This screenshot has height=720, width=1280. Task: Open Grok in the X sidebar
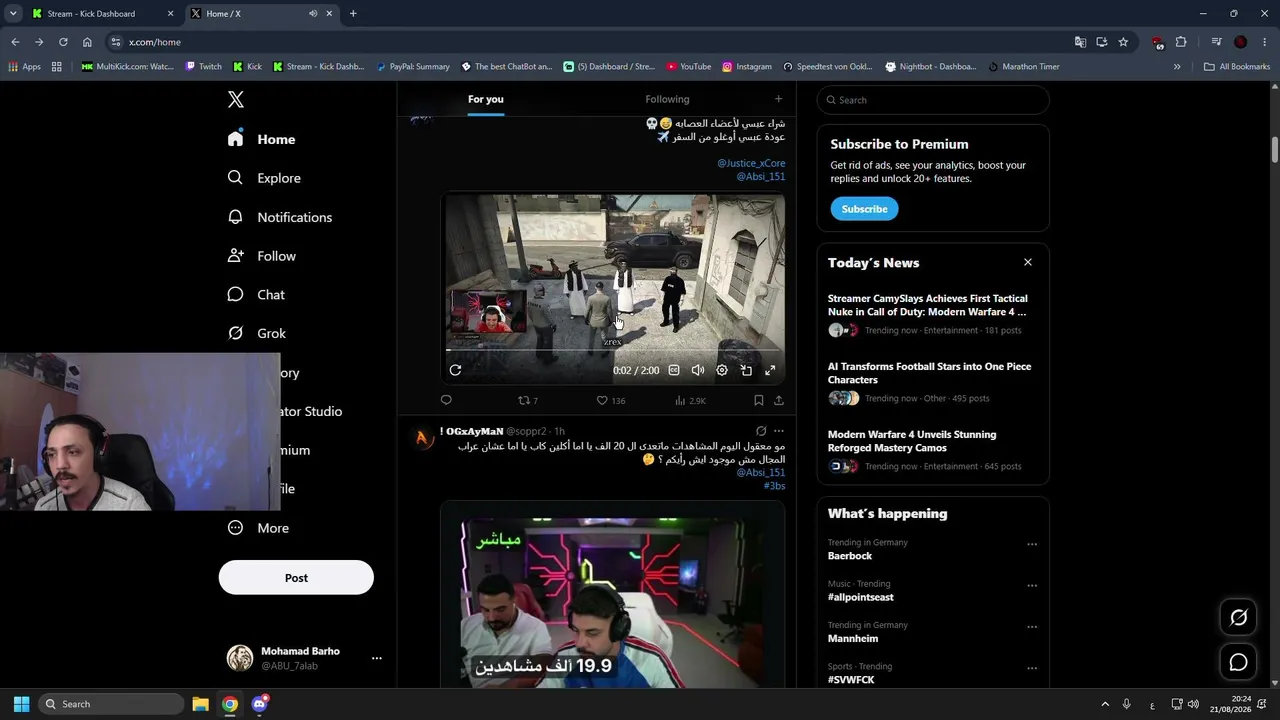(x=257, y=333)
